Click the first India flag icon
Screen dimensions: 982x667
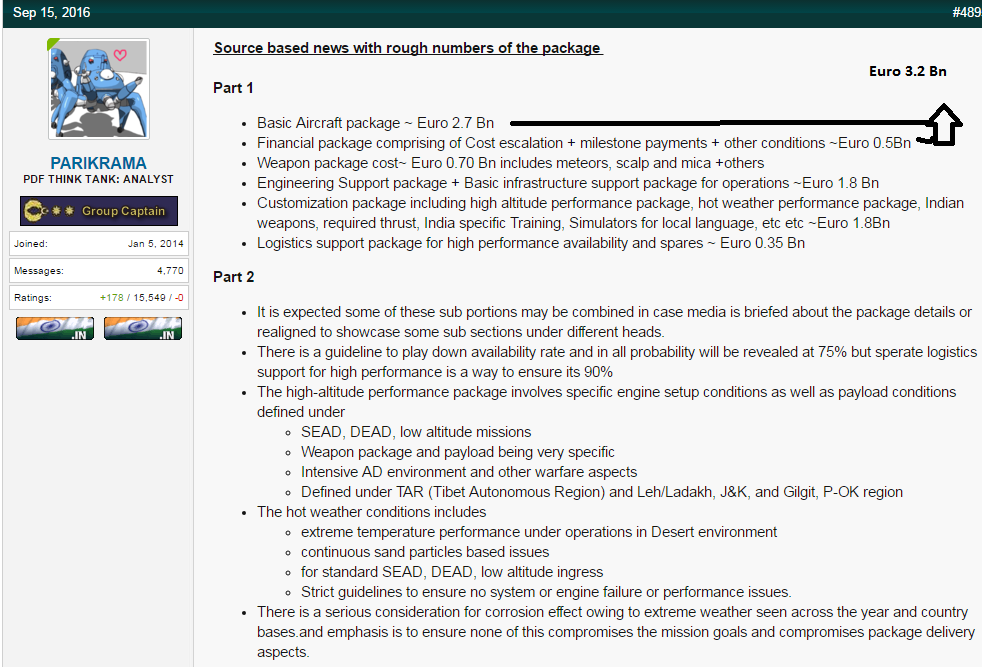click(x=55, y=328)
